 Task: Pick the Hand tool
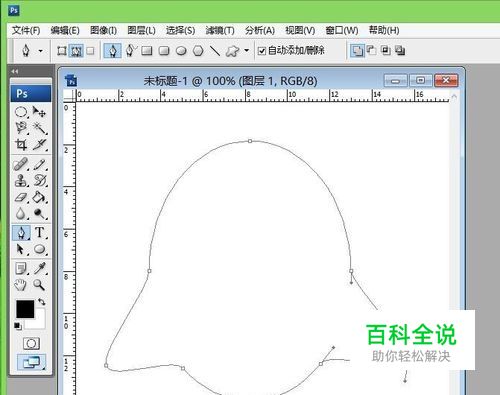pos(20,285)
